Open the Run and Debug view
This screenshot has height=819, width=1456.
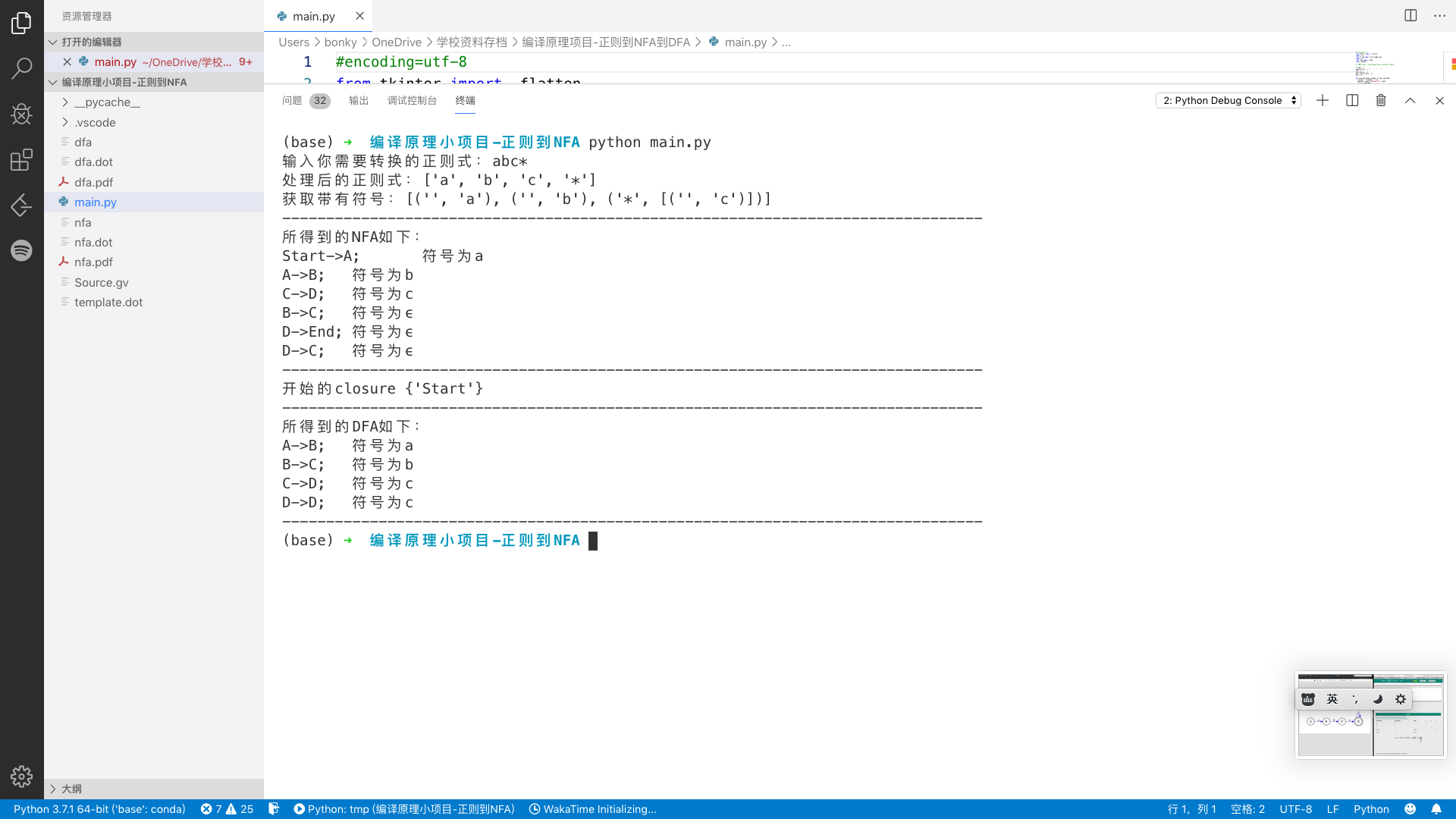tap(21, 114)
